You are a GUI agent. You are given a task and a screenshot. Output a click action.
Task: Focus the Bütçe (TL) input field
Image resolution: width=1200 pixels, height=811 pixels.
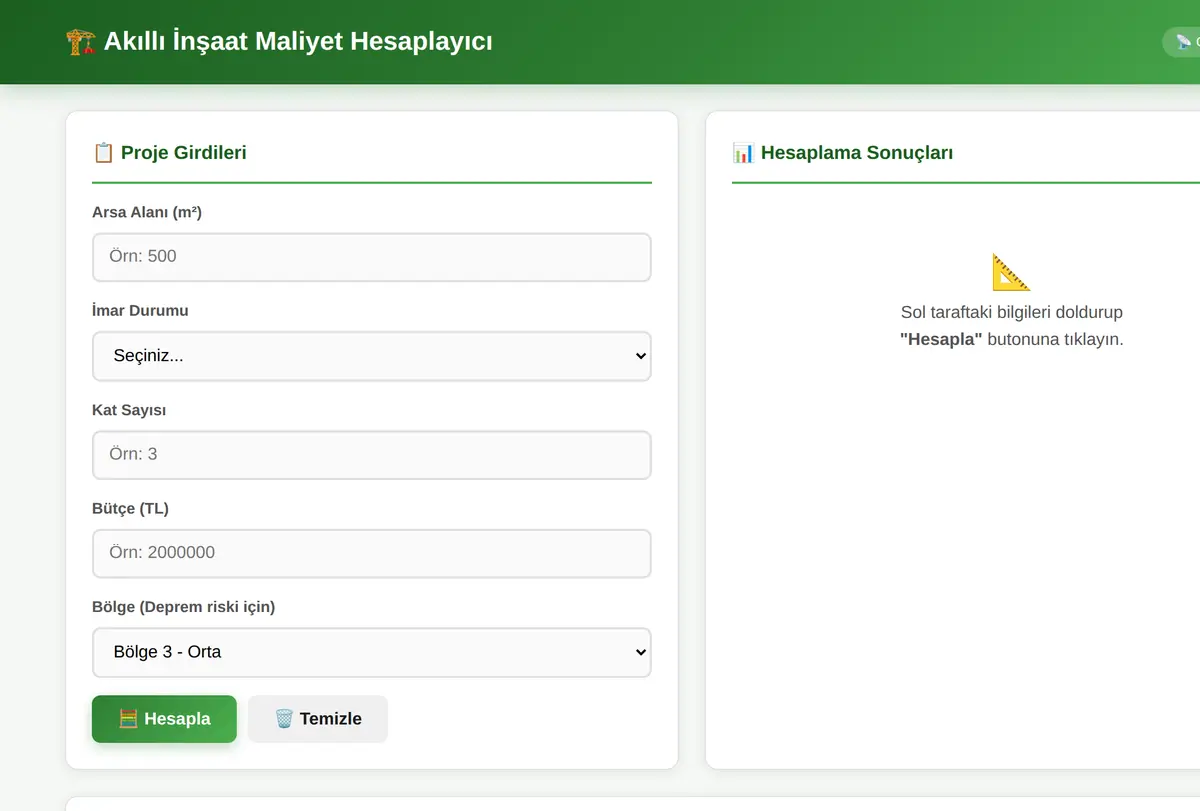pyautogui.click(x=372, y=553)
